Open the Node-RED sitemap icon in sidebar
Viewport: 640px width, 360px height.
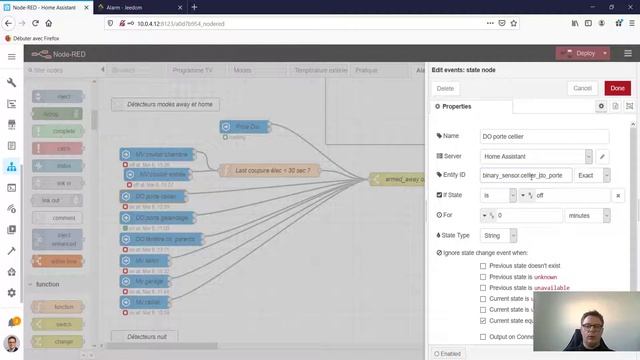click(11, 167)
